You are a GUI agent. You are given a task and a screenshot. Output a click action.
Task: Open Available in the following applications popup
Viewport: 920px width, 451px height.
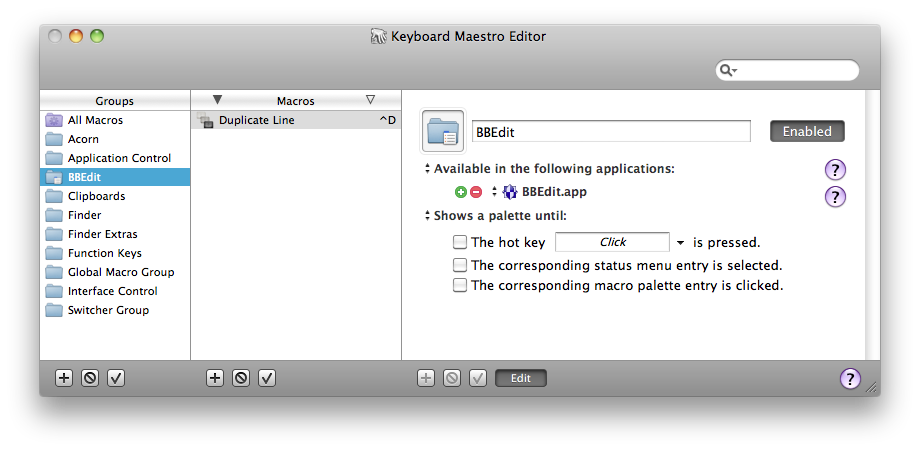click(428, 169)
